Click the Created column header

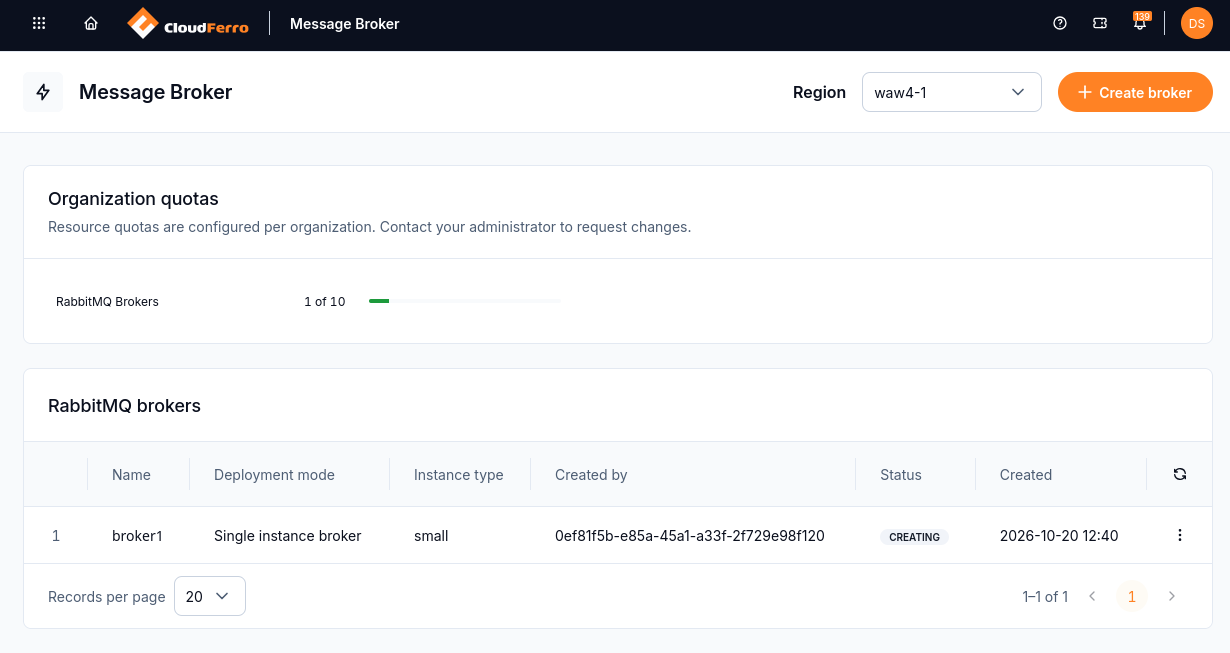[x=1026, y=475]
